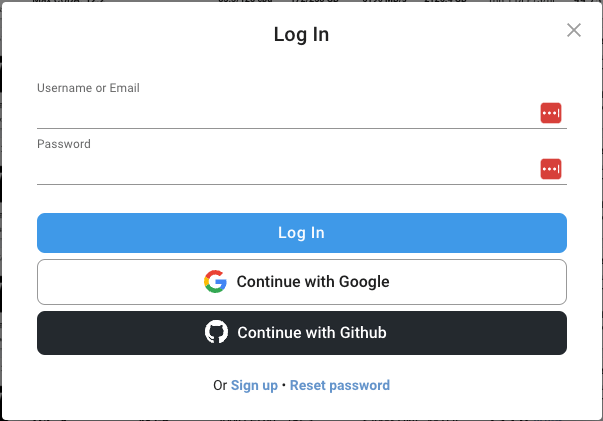The image size is (603, 421).
Task: Click the password manager icon in Username field
Action: (x=550, y=113)
